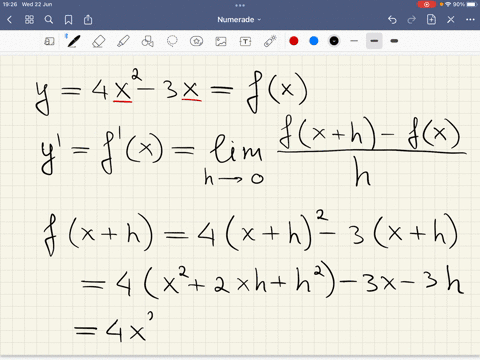Open the Numerade document title dropdown
Image resolution: width=480 pixels, height=360 pixels.
(x=239, y=20)
